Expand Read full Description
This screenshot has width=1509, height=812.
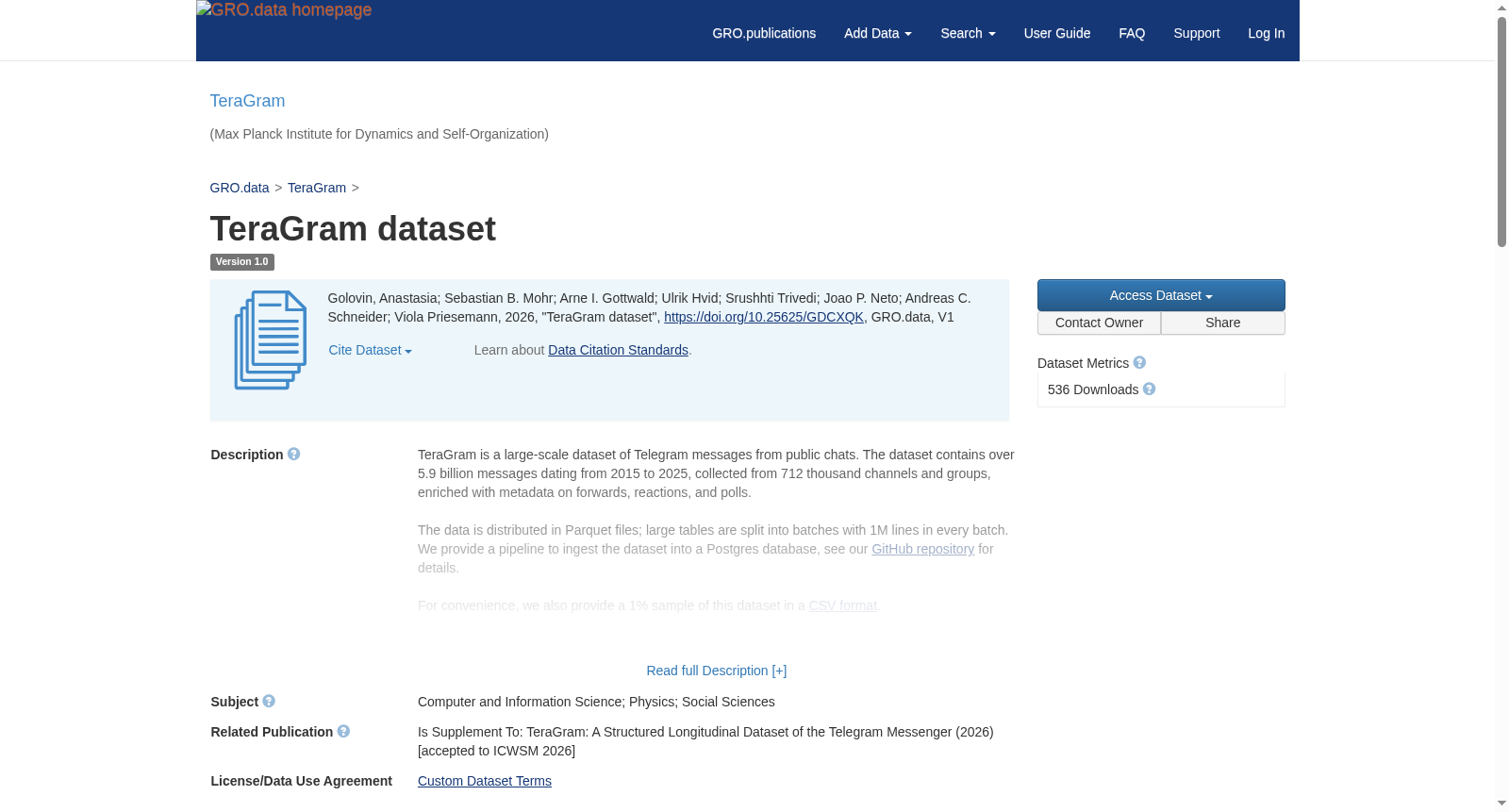(x=717, y=671)
